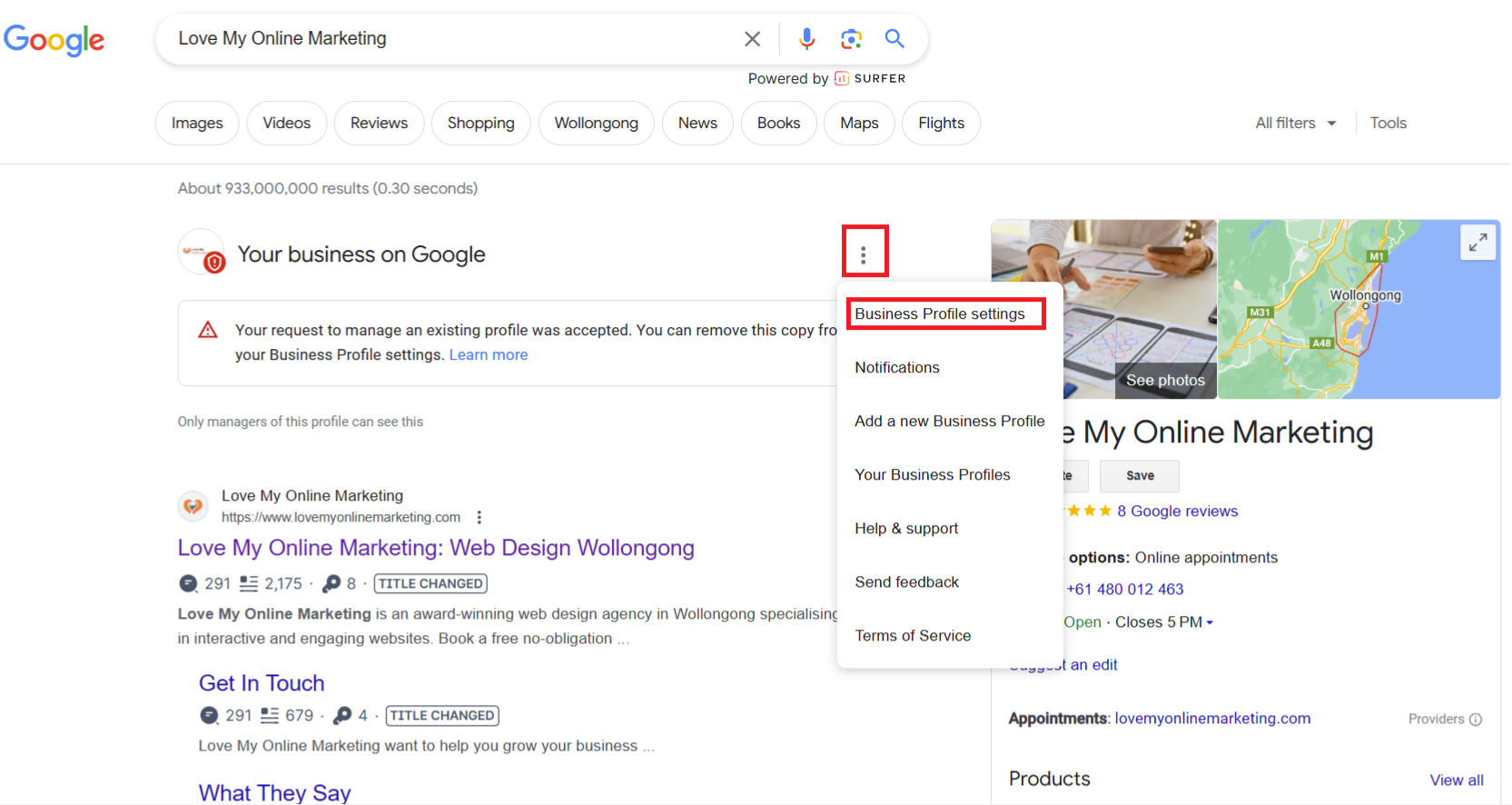This screenshot has height=805, width=1512.
Task: Click the Providers info icon
Action: click(1476, 719)
